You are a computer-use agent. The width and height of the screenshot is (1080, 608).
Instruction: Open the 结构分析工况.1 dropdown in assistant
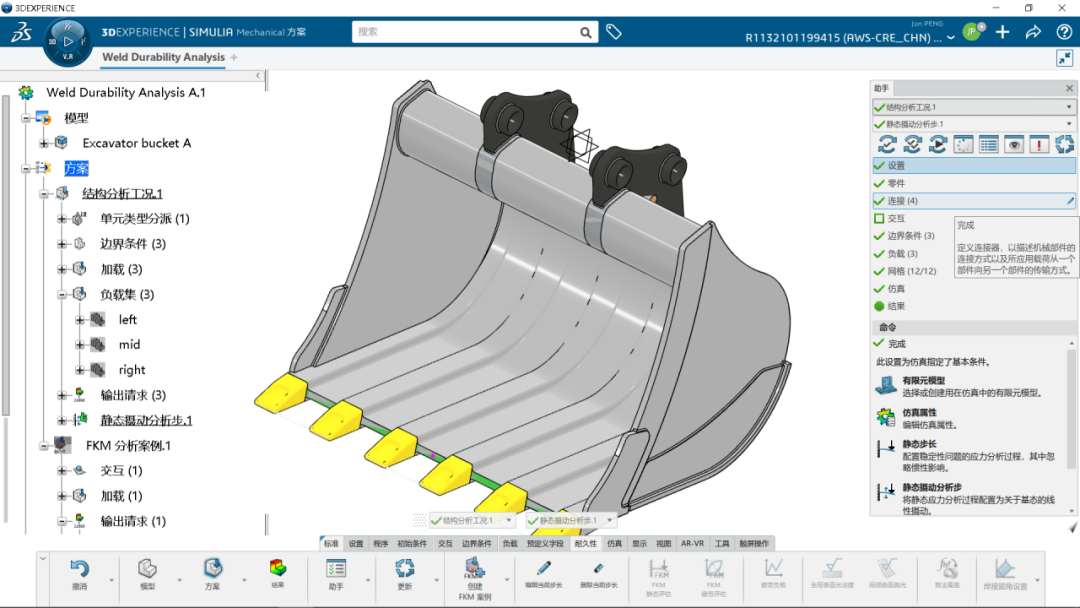[x=1069, y=107]
